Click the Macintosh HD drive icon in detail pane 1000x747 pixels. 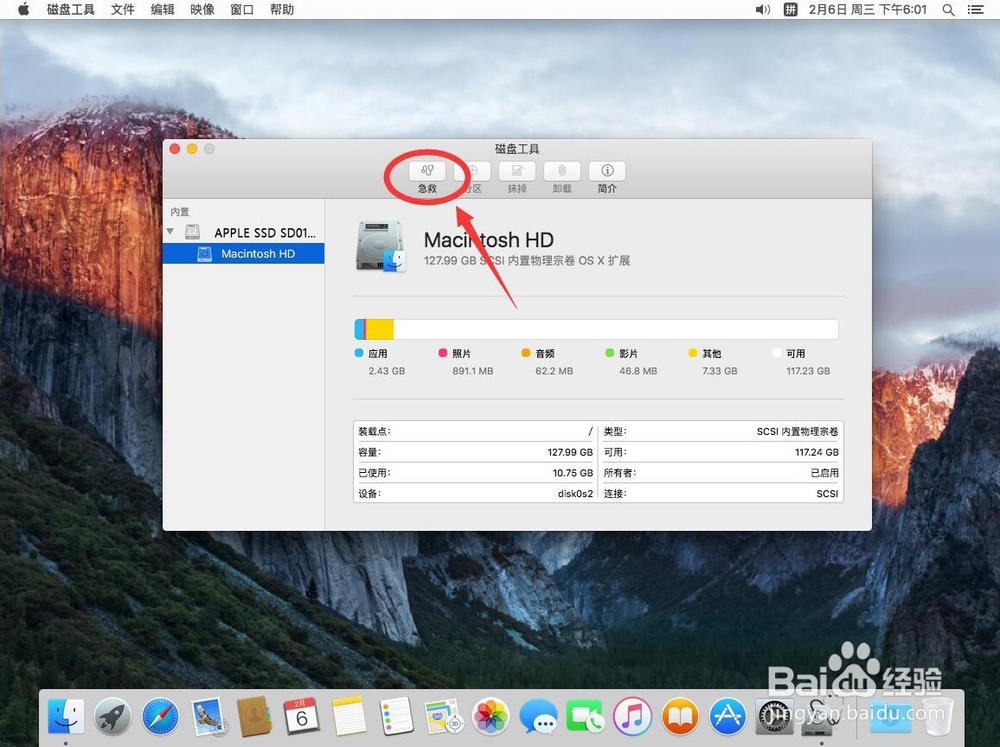coord(381,247)
